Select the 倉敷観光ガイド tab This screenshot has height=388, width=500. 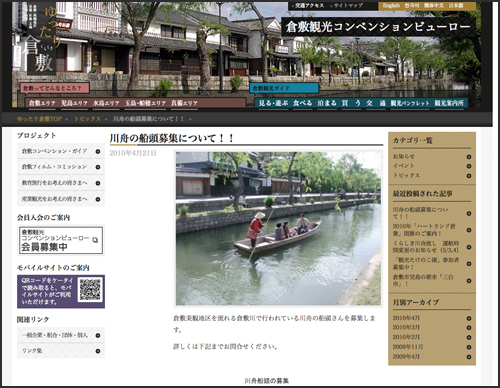coord(284,88)
